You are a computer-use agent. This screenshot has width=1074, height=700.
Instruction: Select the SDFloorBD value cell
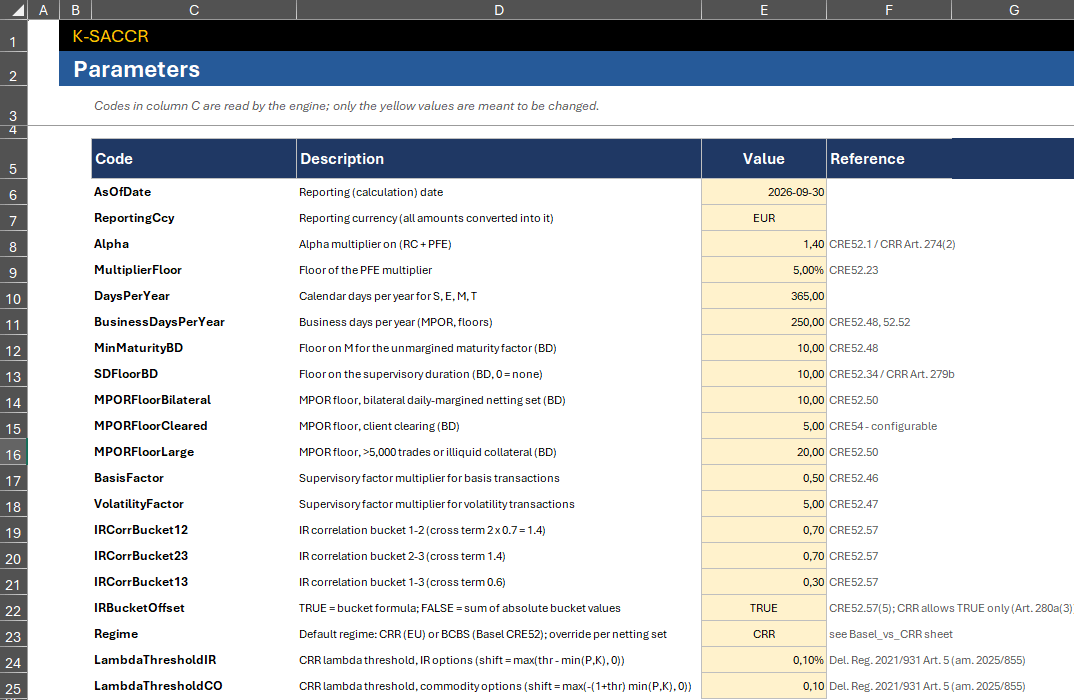click(764, 374)
